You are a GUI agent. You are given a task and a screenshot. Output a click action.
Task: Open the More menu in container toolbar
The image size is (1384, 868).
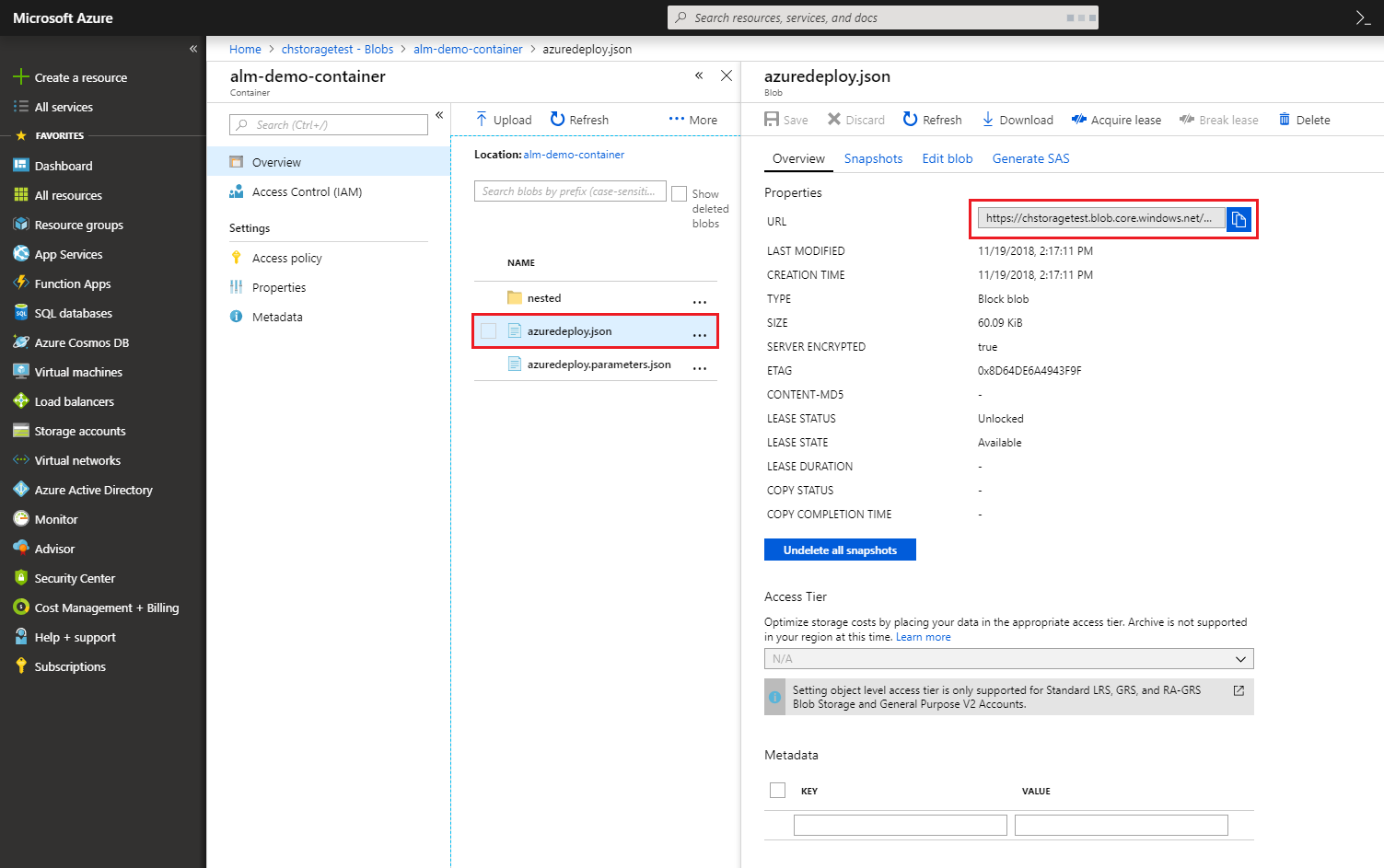(x=692, y=120)
